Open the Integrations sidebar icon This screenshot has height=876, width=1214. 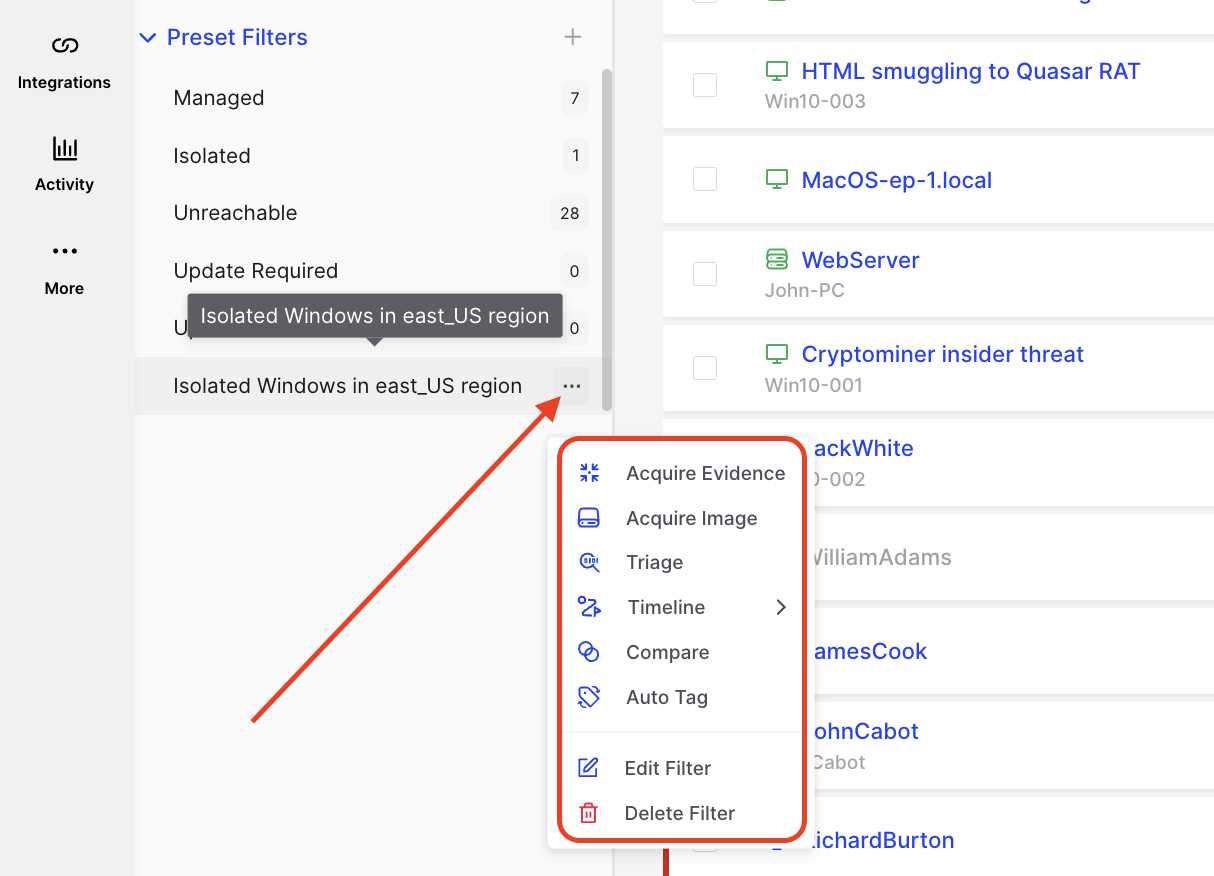coord(64,46)
